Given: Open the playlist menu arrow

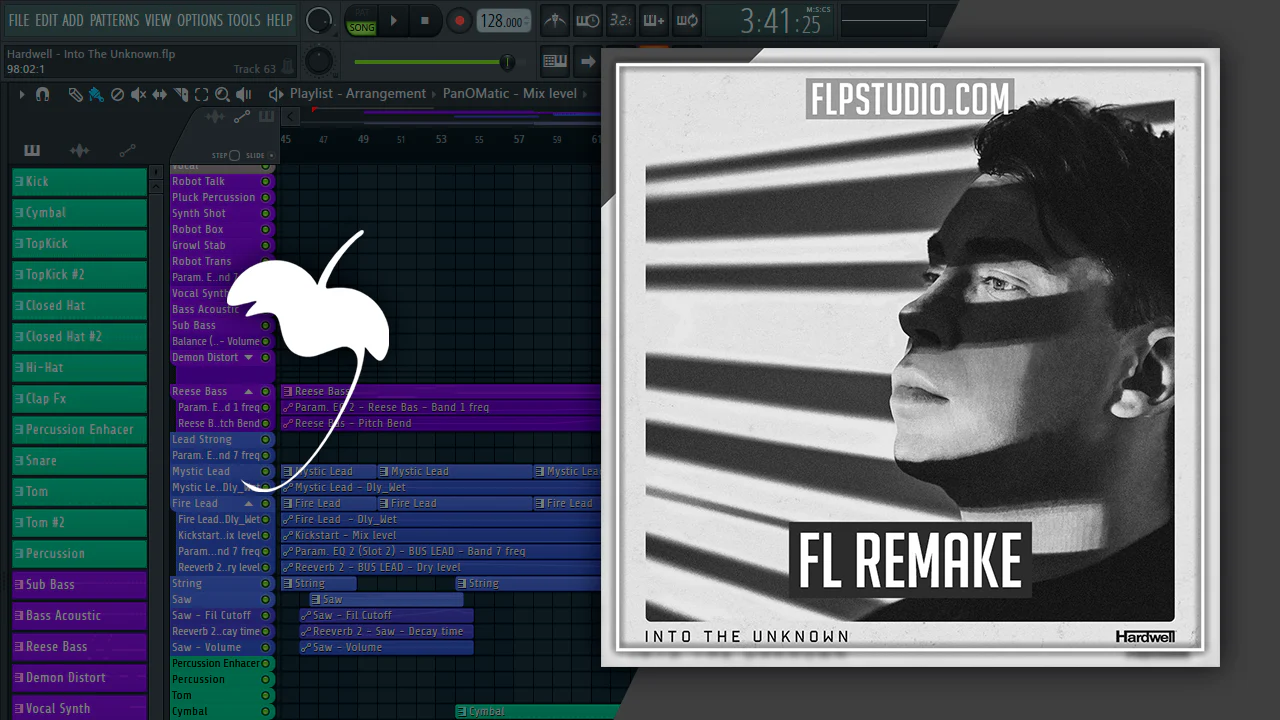Looking at the screenshot, I should coord(21,94).
